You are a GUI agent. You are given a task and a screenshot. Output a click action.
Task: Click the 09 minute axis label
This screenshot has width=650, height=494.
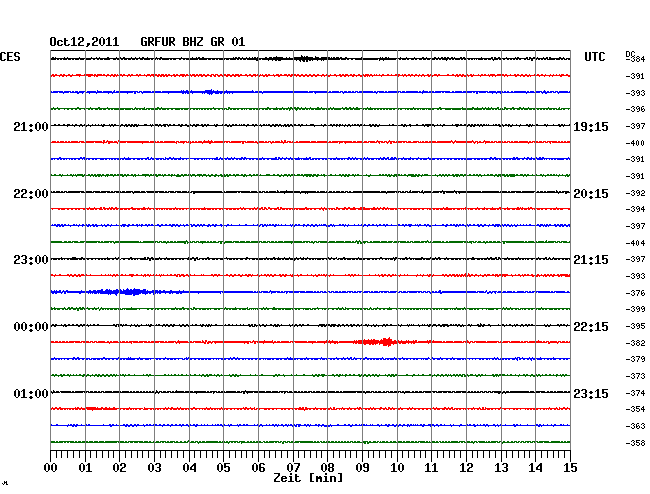pos(362,468)
